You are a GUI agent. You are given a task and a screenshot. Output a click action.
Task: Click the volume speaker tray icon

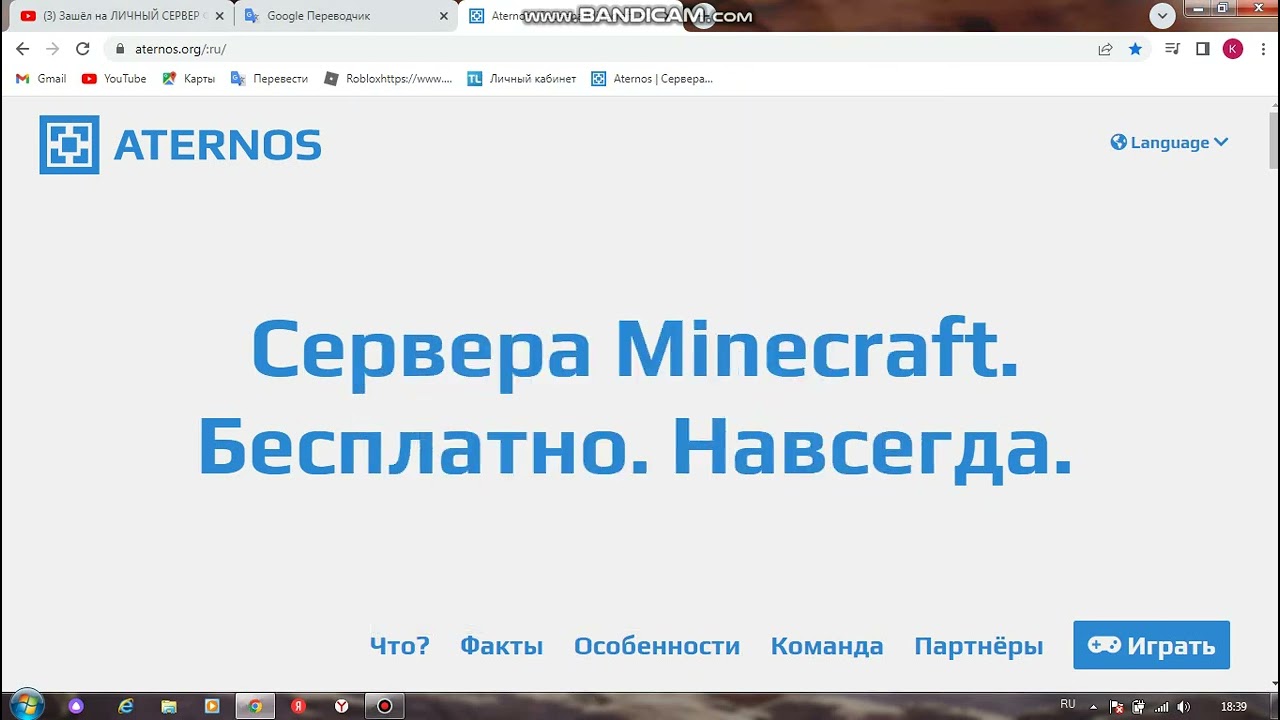(1184, 706)
